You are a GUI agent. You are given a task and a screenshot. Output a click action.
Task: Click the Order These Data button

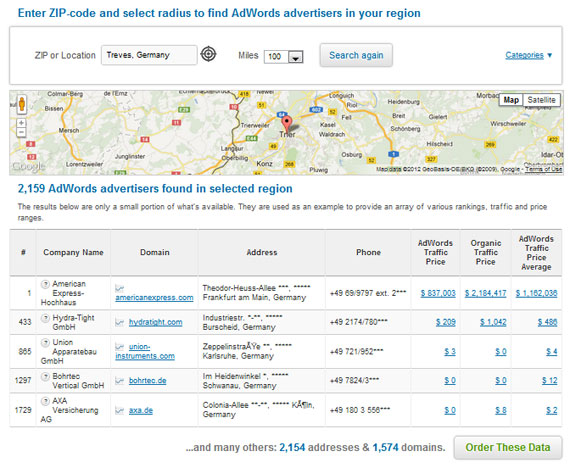(x=507, y=447)
